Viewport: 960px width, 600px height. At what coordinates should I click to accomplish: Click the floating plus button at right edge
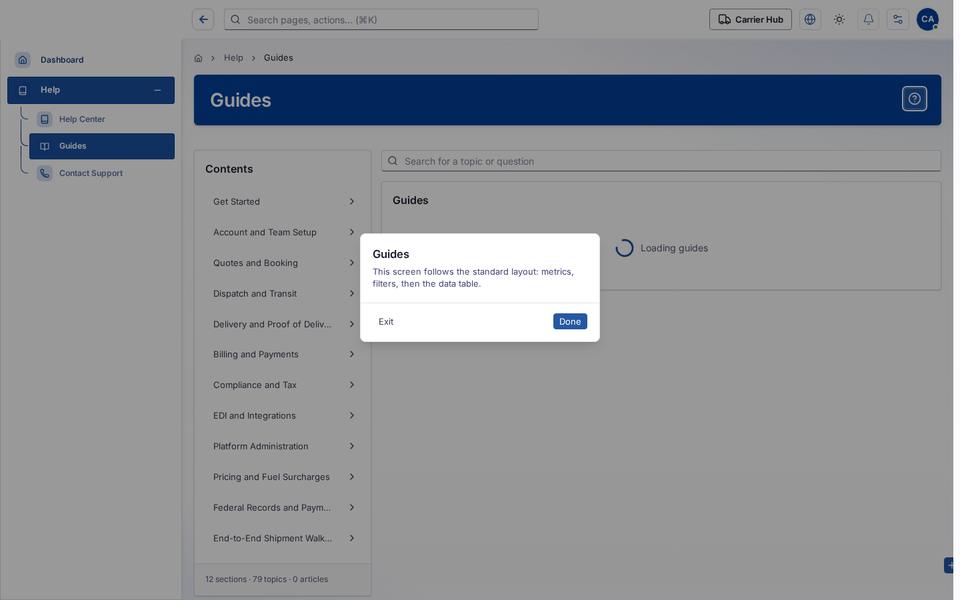(x=948, y=565)
